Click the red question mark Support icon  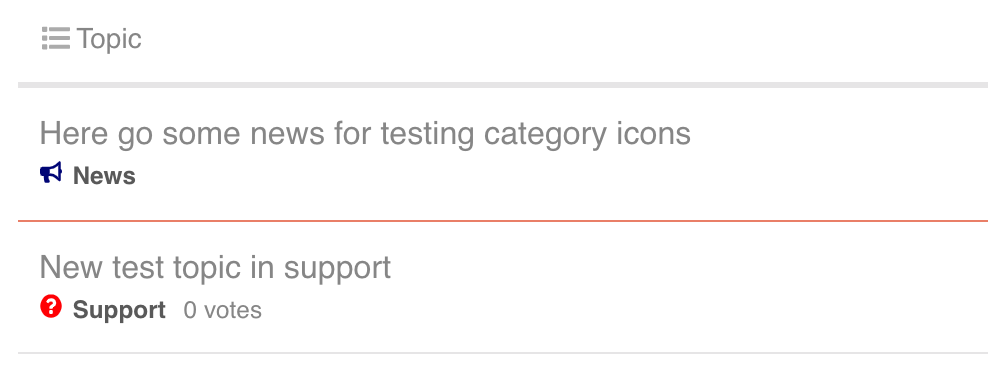[51, 307]
